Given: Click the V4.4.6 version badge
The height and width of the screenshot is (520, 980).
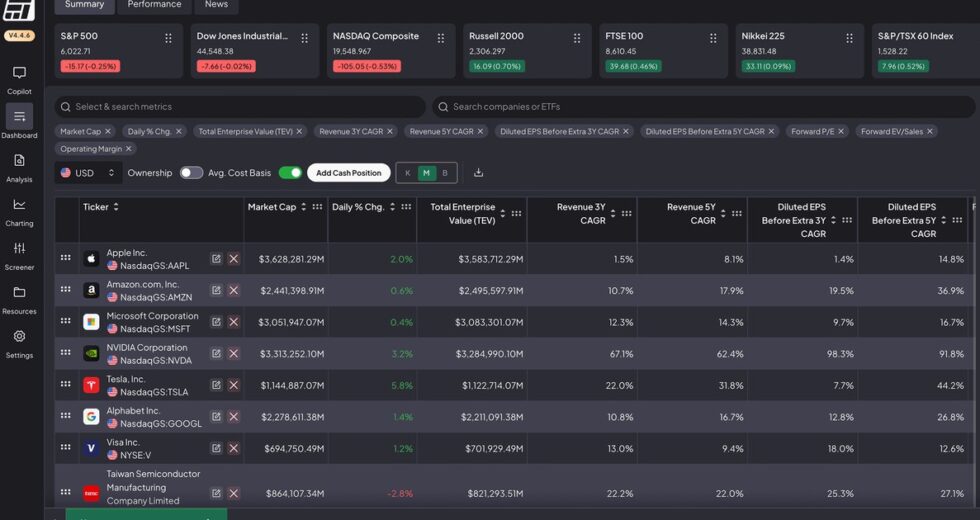Looking at the screenshot, I should [x=19, y=36].
